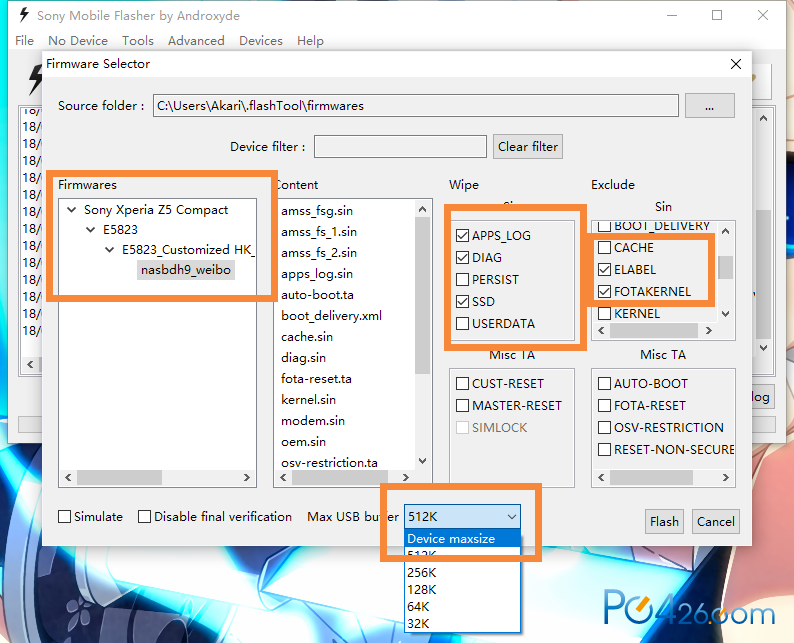This screenshot has width=794, height=643.
Task: Check the RESET-NON-SECURE exclude checkbox
Action: click(604, 450)
